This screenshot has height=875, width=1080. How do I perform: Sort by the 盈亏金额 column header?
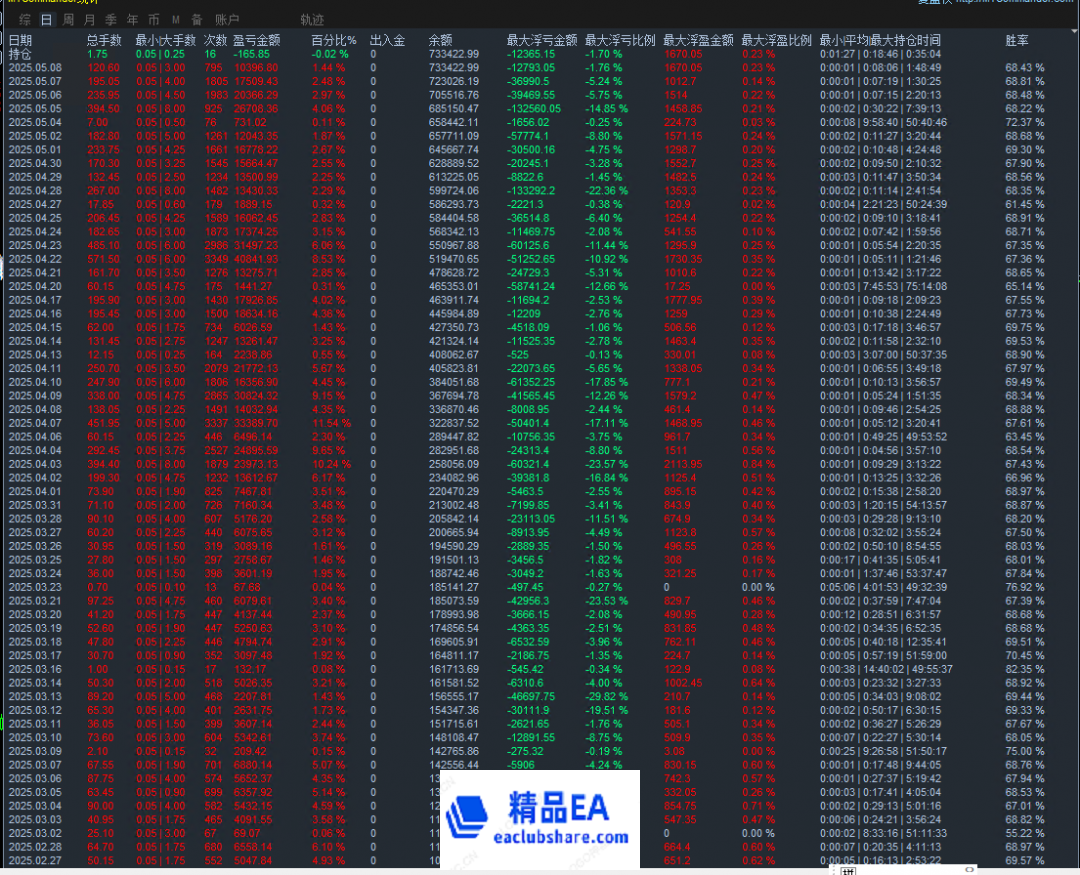tap(256, 40)
